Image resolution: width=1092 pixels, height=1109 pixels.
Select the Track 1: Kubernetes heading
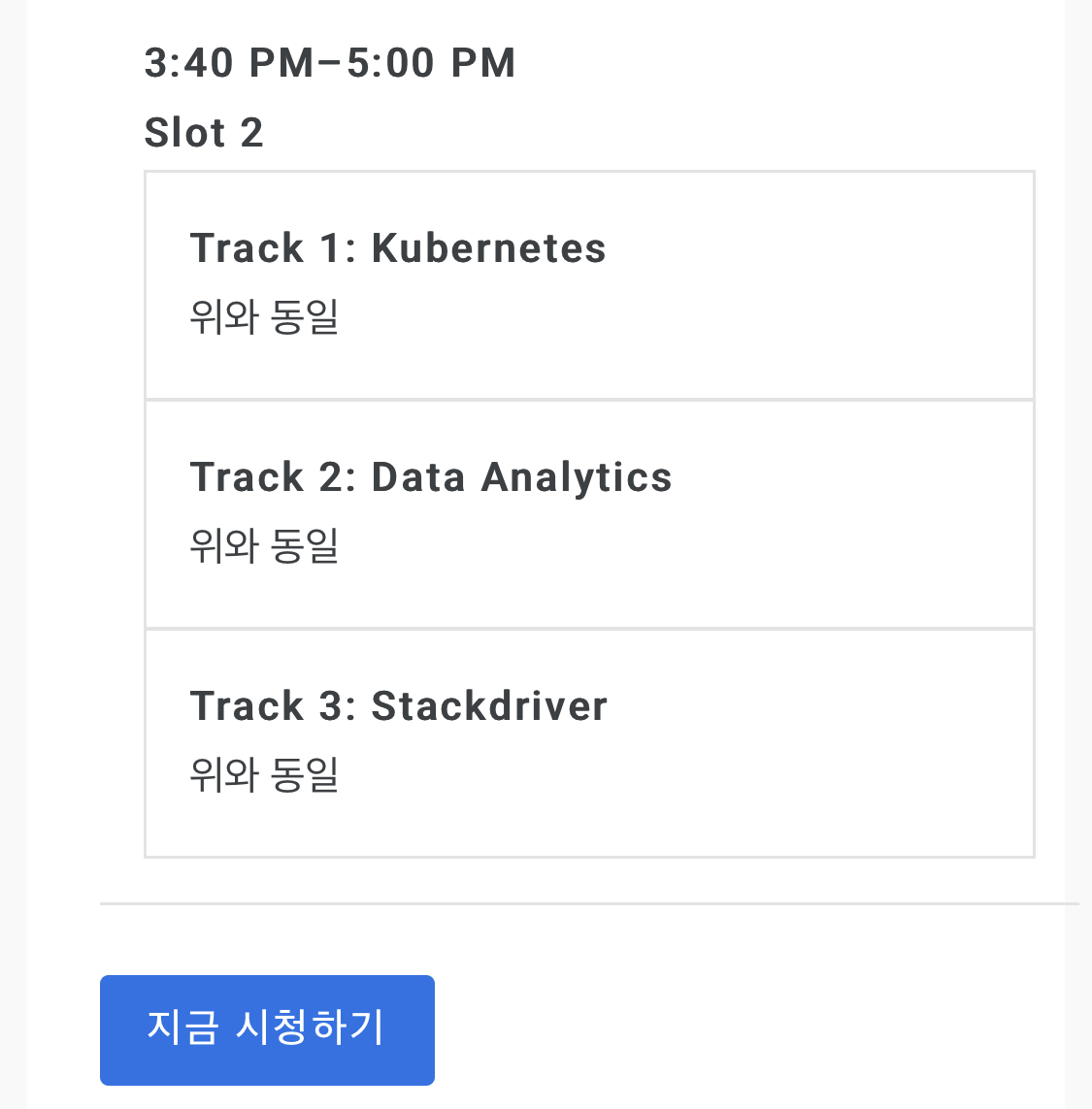[398, 248]
